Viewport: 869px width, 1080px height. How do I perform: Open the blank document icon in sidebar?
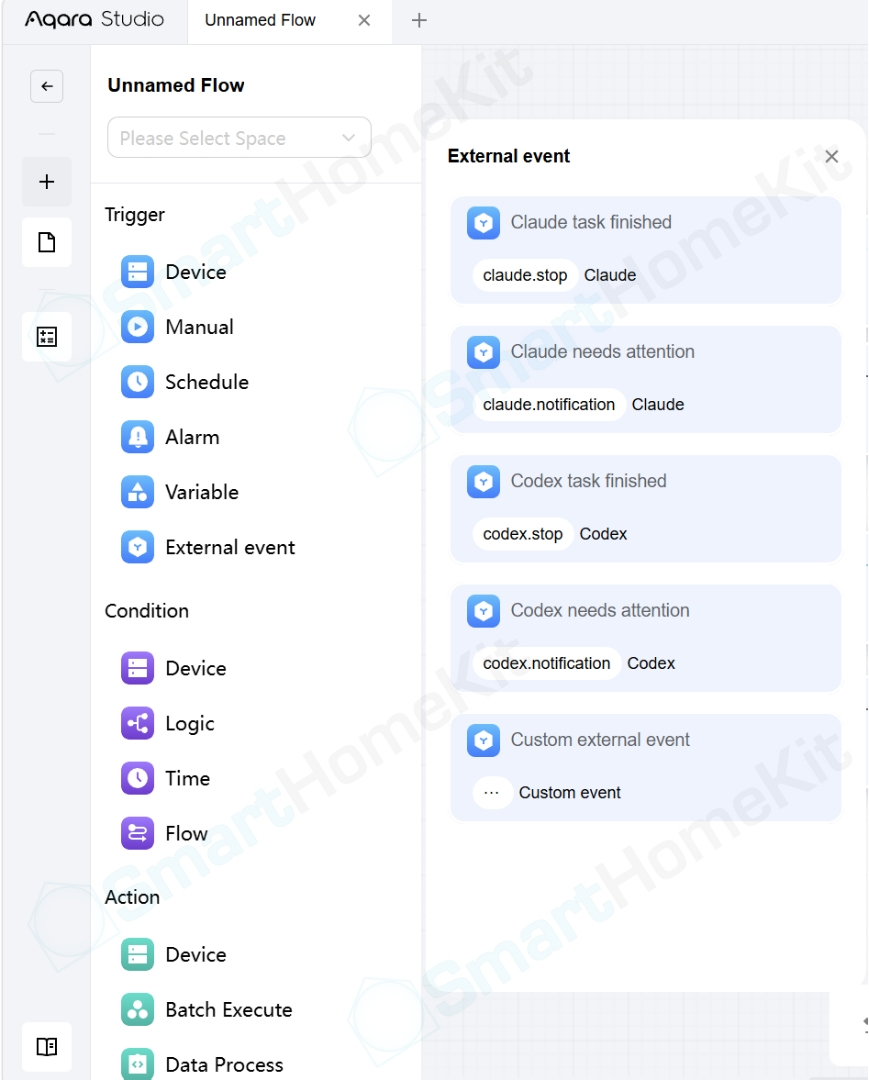(47, 242)
